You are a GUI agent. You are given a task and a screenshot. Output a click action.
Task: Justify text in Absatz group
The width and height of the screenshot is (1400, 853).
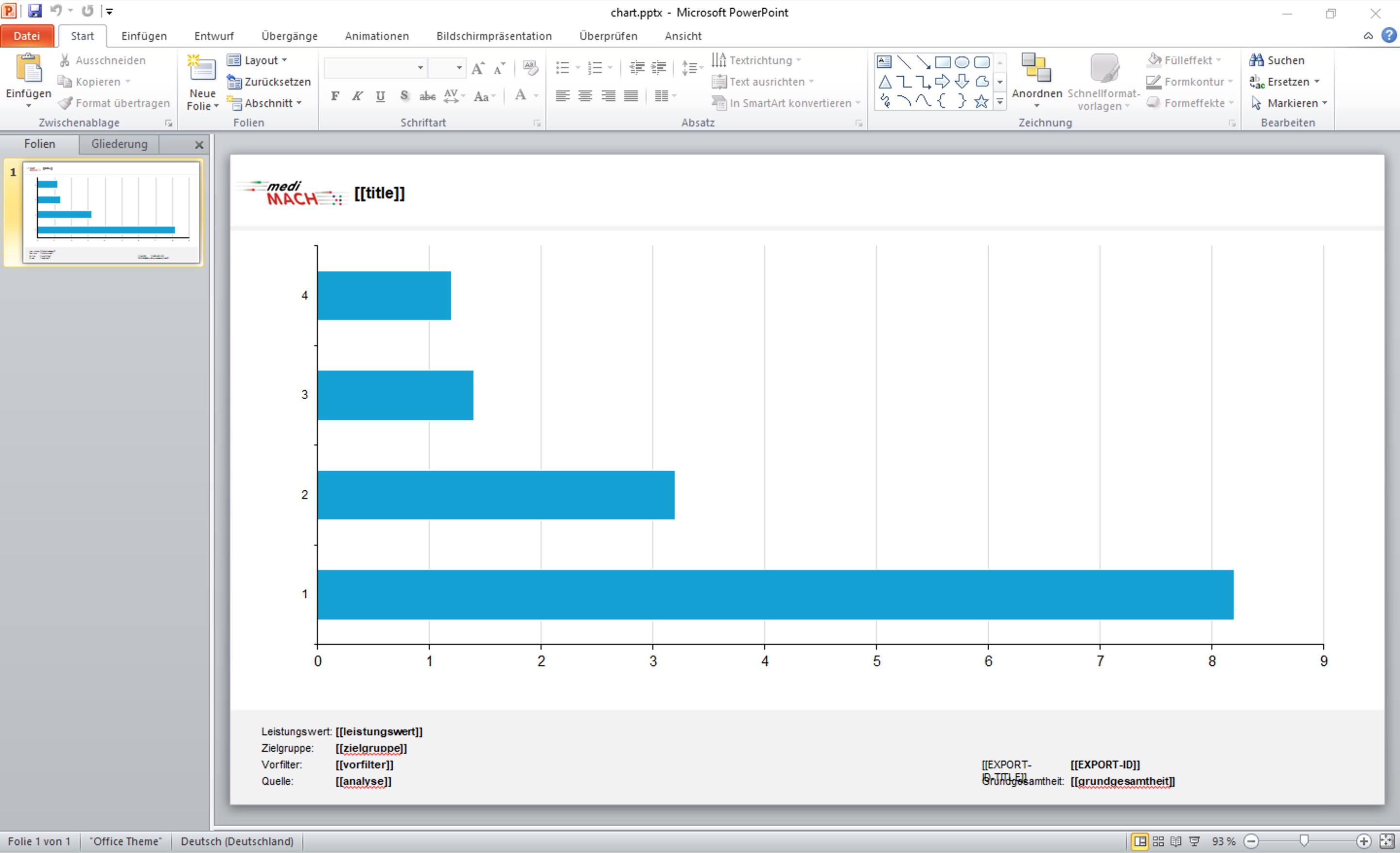630,96
